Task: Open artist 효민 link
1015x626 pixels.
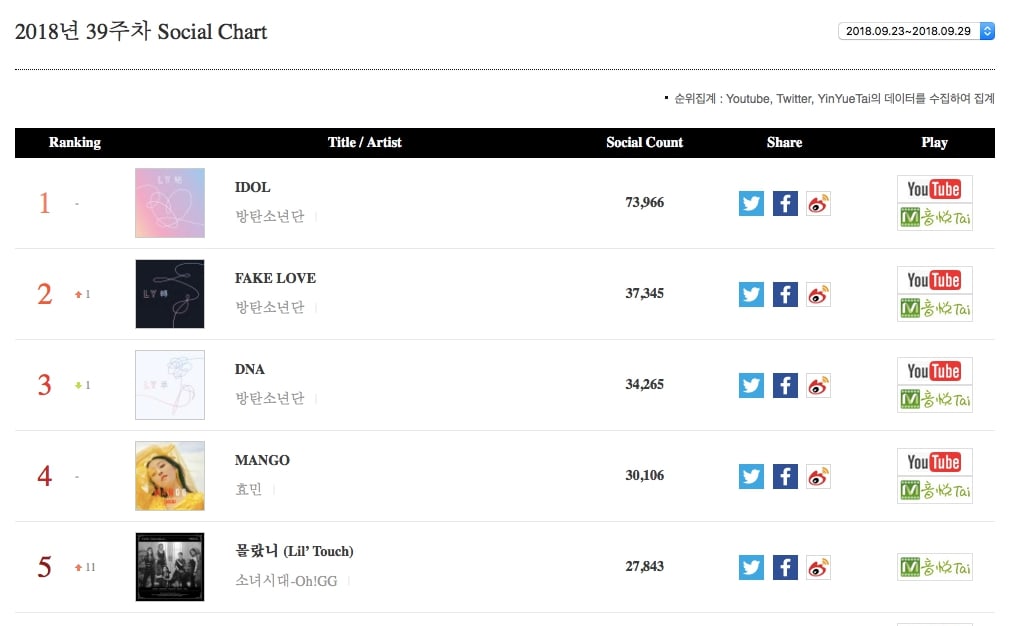Action: 247,489
